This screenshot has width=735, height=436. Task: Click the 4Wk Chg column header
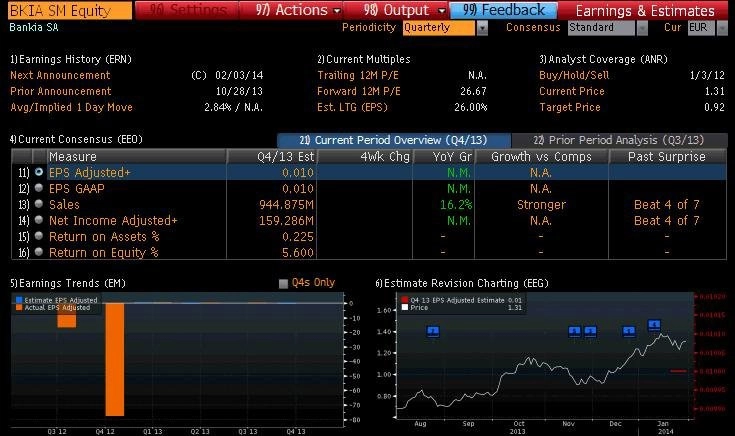pos(365,157)
